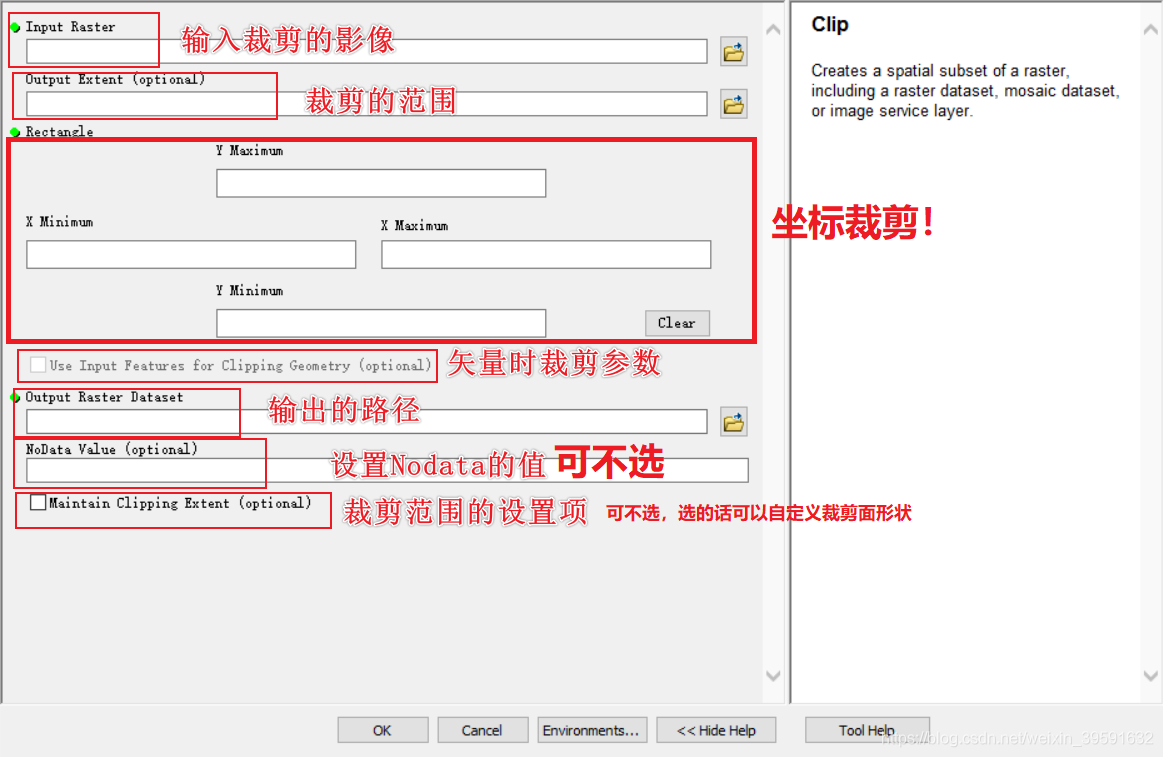Click the Y Maximum input field
Screen dimensions: 1163x757
pos(381,183)
